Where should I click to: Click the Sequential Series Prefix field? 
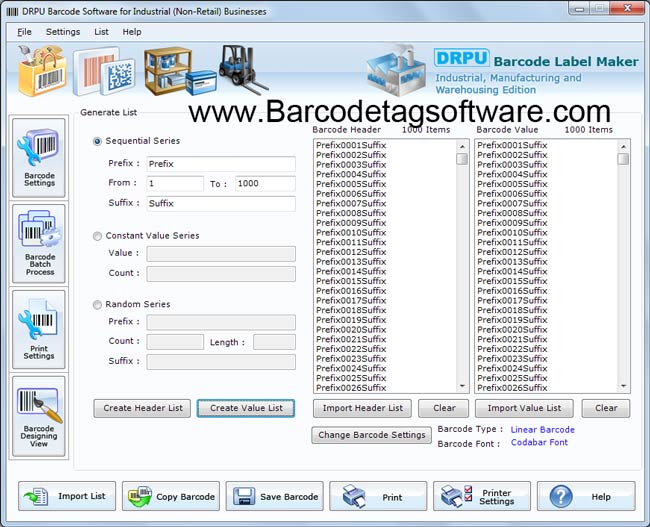221,164
